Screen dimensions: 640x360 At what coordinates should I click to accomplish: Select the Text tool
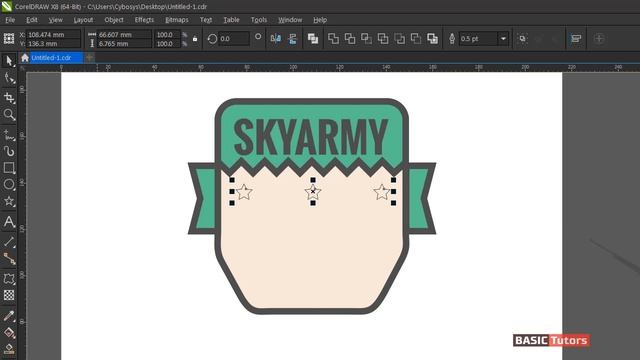coord(9,222)
